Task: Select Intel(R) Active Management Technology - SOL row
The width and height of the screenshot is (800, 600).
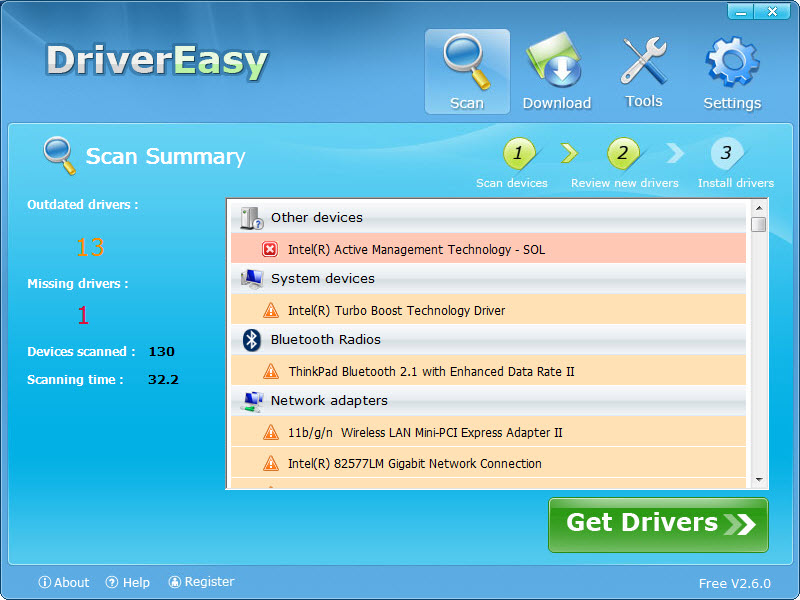Action: [488, 248]
